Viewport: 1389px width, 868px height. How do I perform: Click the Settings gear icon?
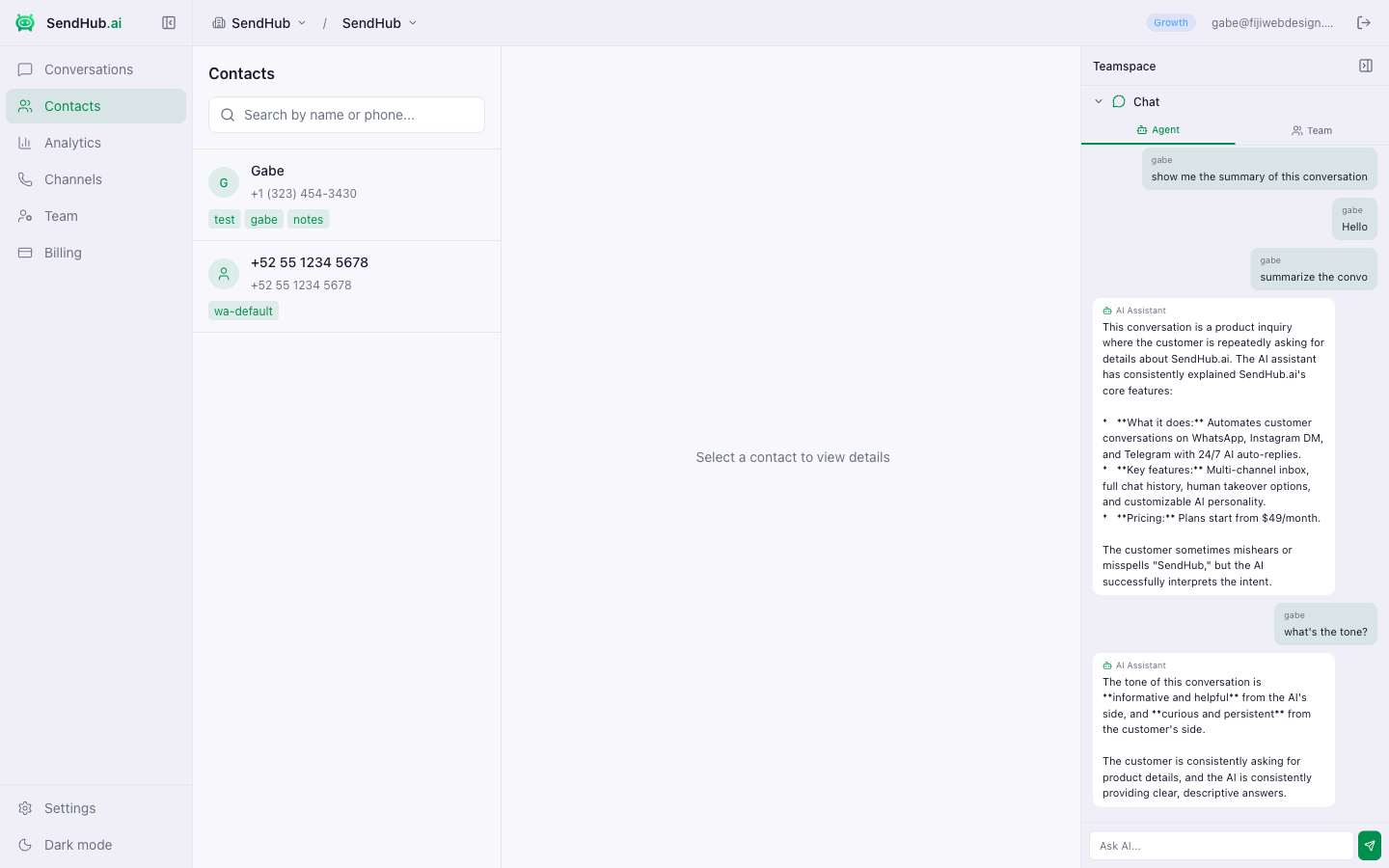tap(25, 808)
